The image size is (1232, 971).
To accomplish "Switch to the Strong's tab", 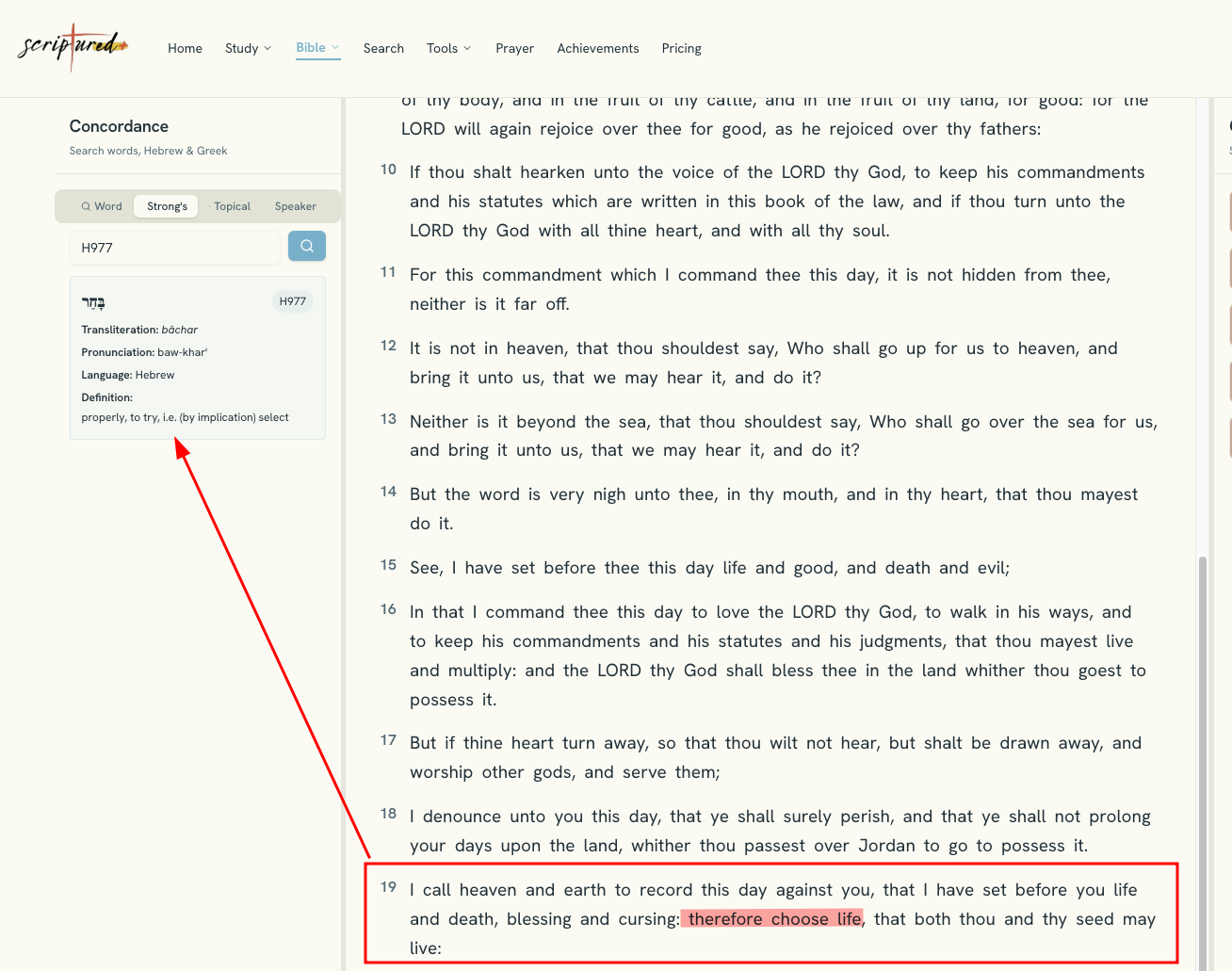I will pos(167,206).
